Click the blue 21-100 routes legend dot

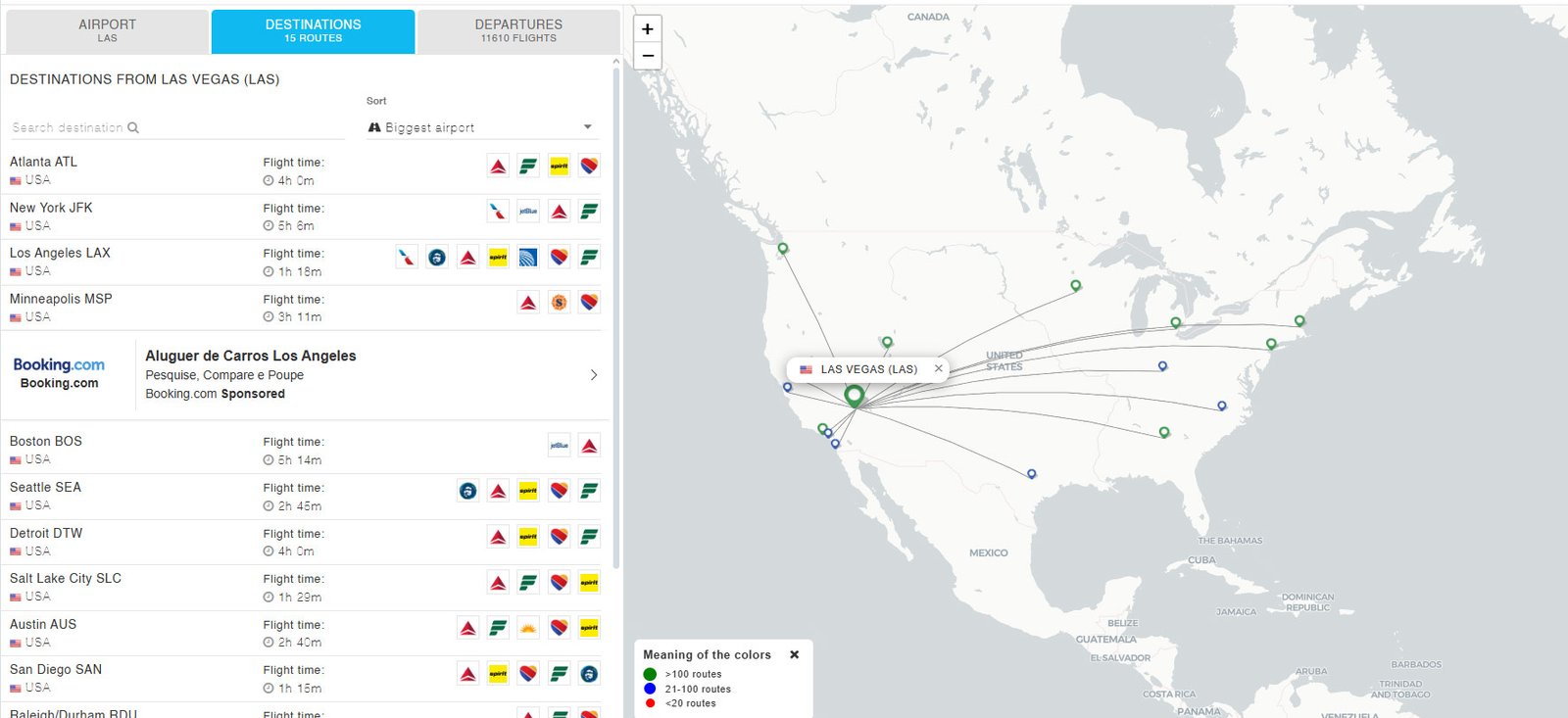pos(650,689)
